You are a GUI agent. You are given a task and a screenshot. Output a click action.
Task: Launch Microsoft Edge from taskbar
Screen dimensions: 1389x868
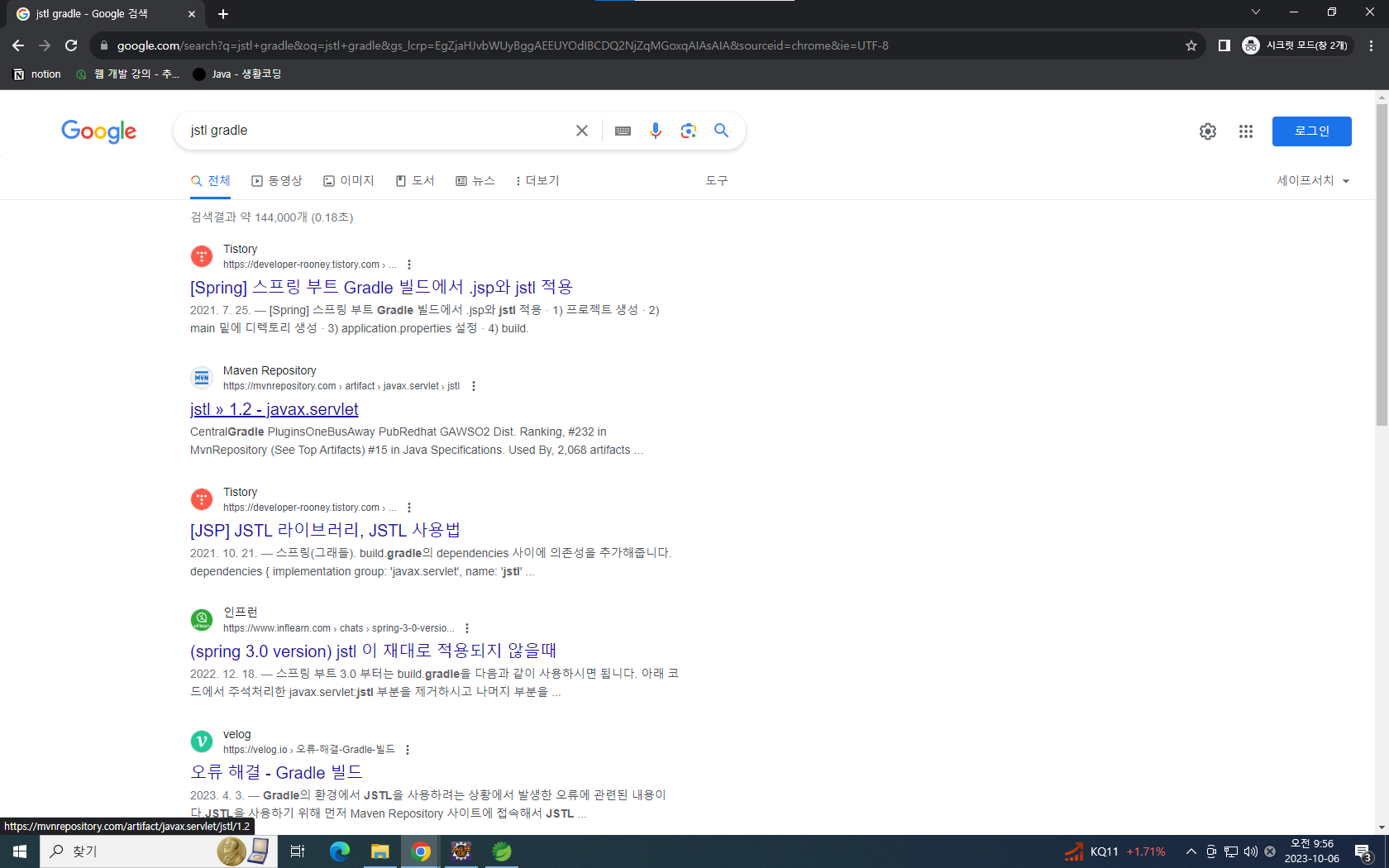coord(340,851)
